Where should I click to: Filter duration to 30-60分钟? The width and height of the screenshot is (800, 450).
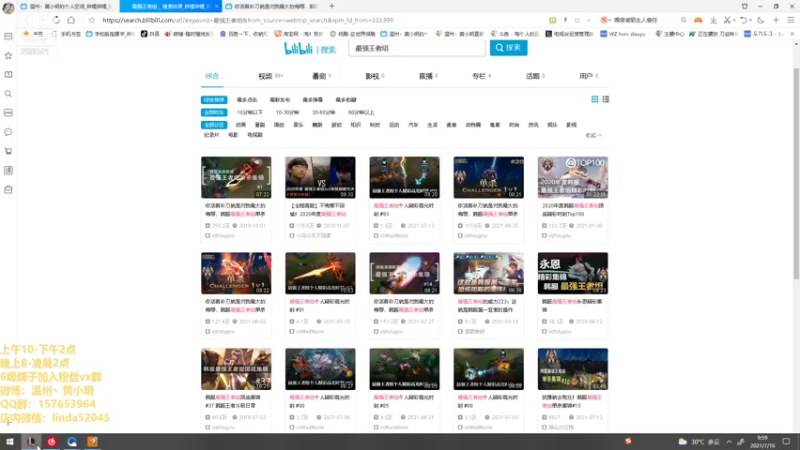[323, 112]
